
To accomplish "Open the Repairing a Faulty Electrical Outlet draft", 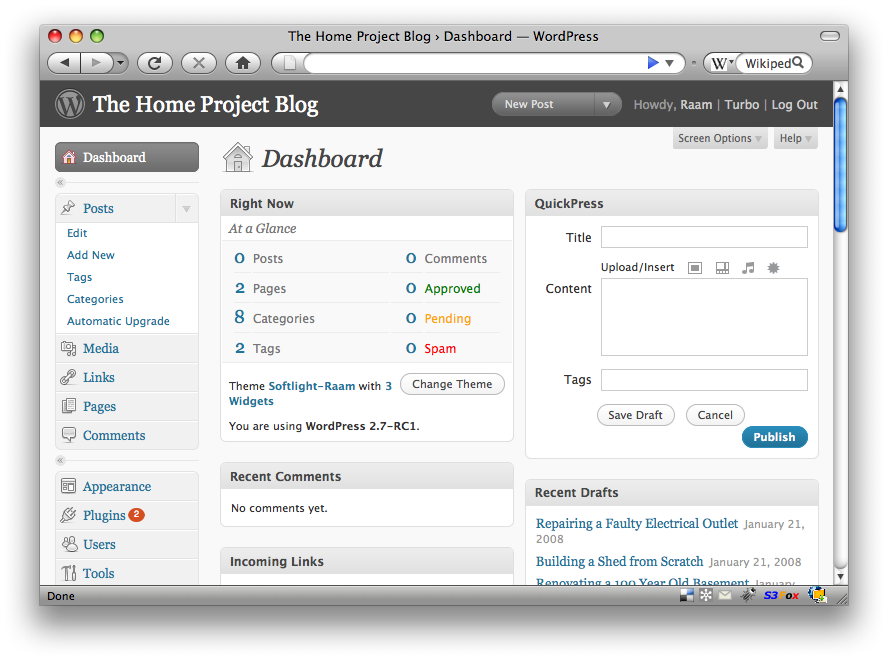I will tap(636, 524).
